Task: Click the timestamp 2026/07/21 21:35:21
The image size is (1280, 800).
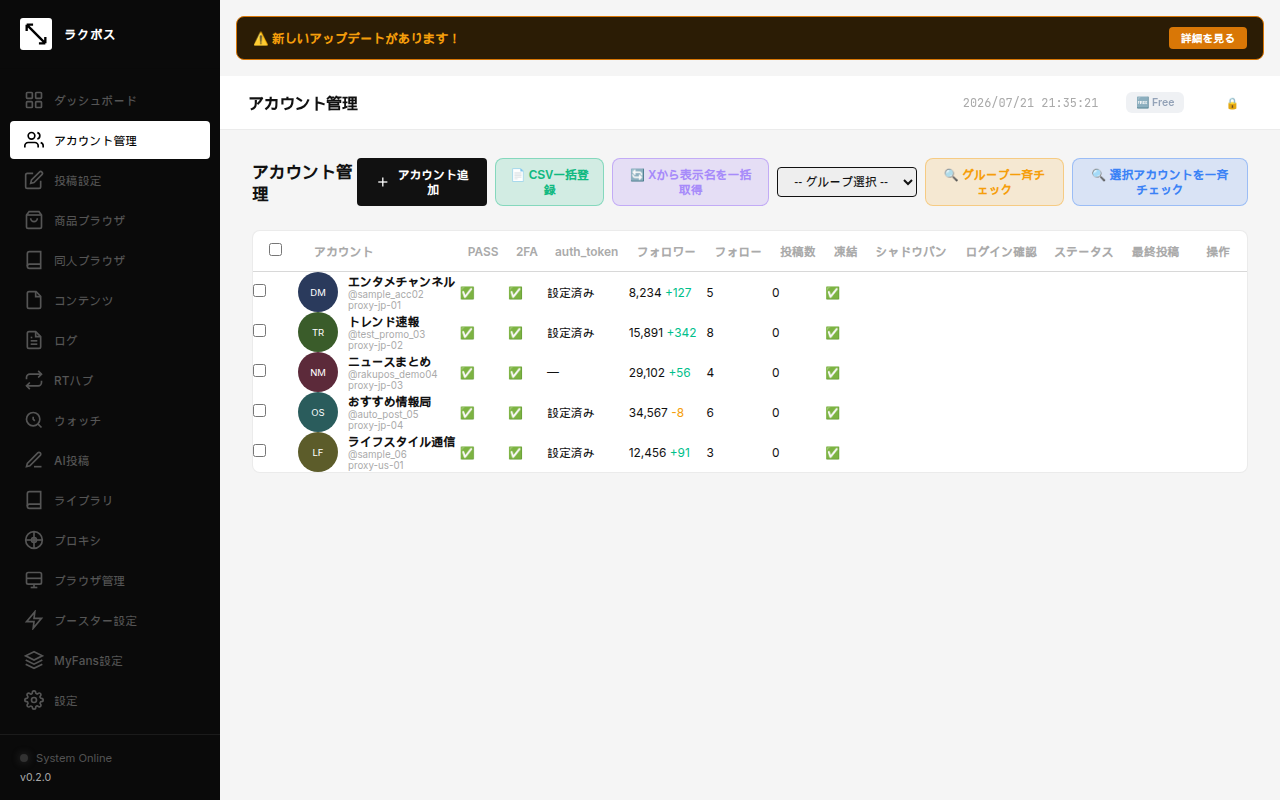Action: coord(1031,103)
